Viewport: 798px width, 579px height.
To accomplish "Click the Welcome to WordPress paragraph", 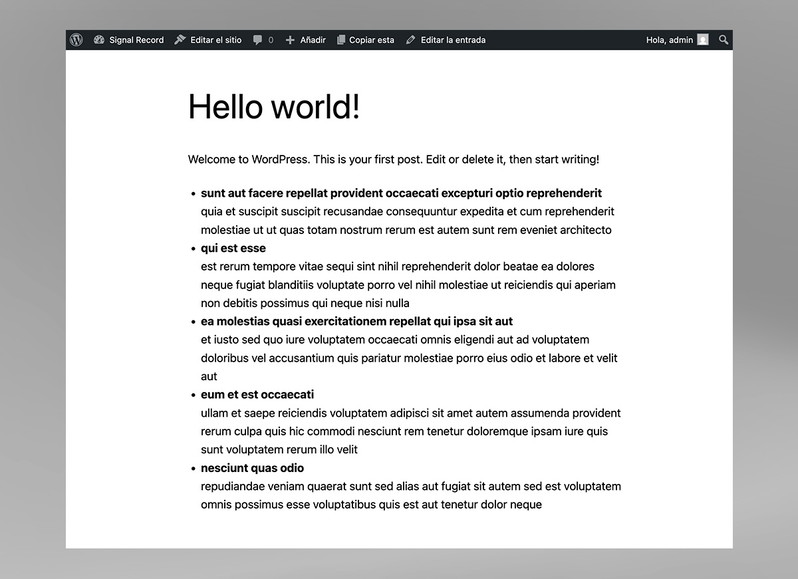I will (x=393, y=159).
